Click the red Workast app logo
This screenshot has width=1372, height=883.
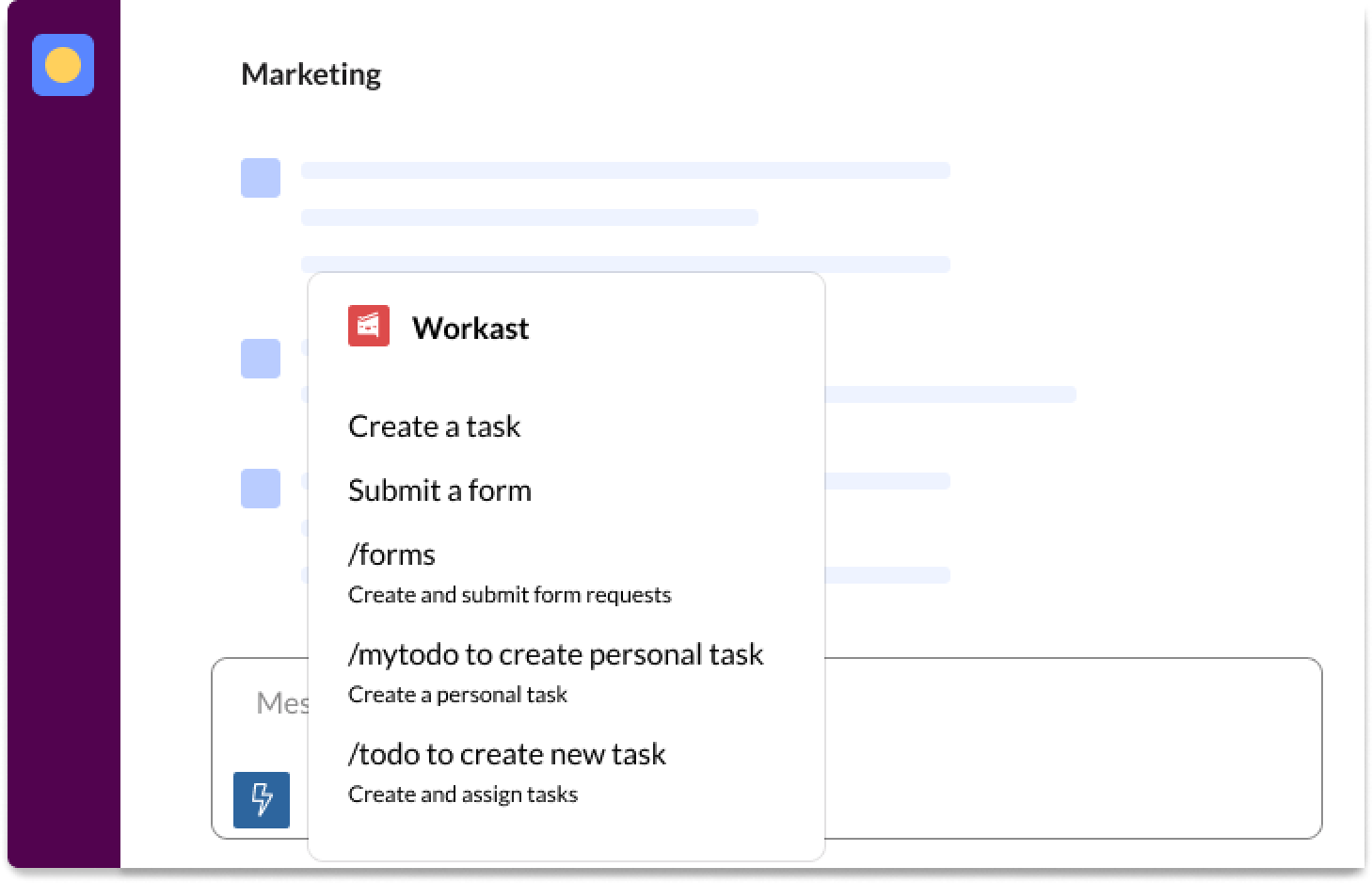coord(369,327)
